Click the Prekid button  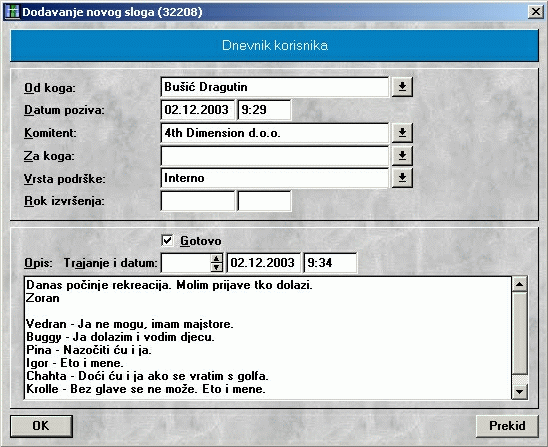(507, 426)
